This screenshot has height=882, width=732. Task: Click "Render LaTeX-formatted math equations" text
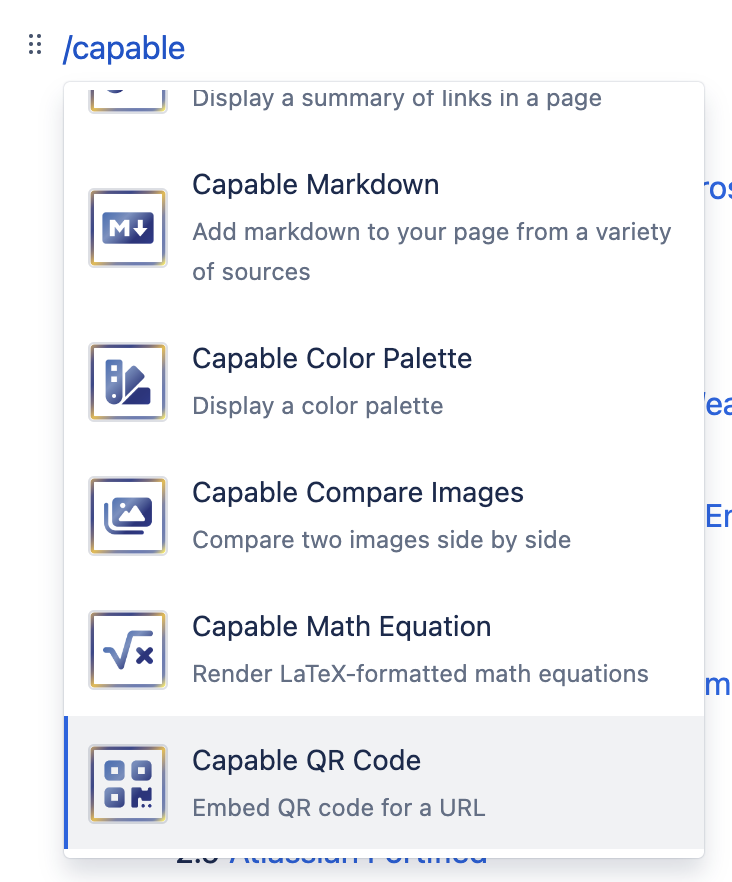(x=420, y=674)
